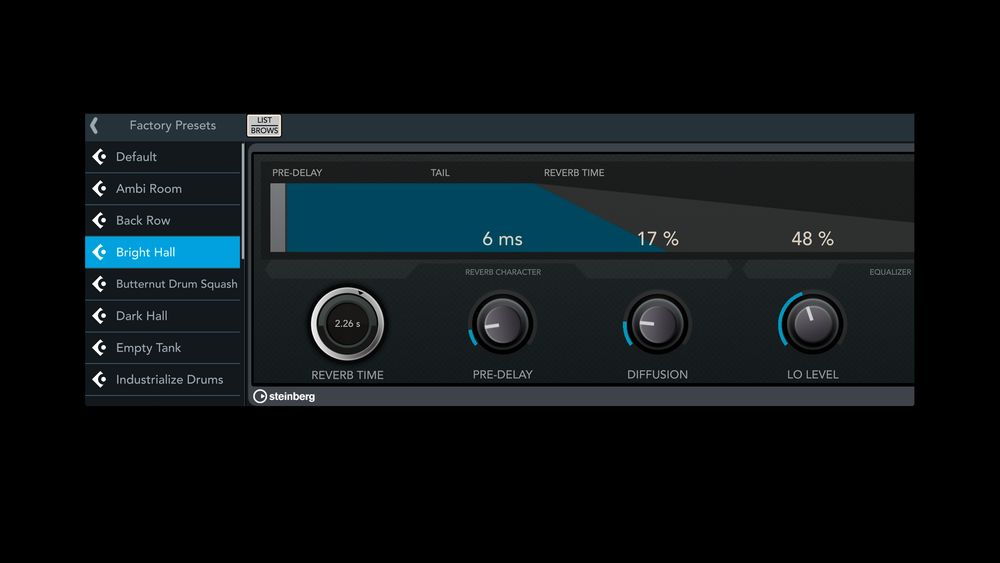Click the 6 ms pre-delay value
The image size is (1000, 563).
502,239
